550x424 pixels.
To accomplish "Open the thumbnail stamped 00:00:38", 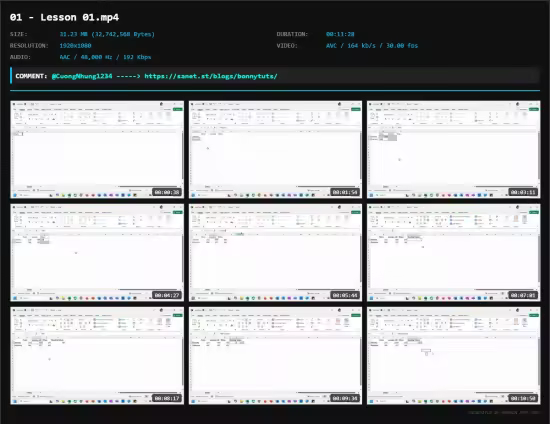I will [97, 150].
